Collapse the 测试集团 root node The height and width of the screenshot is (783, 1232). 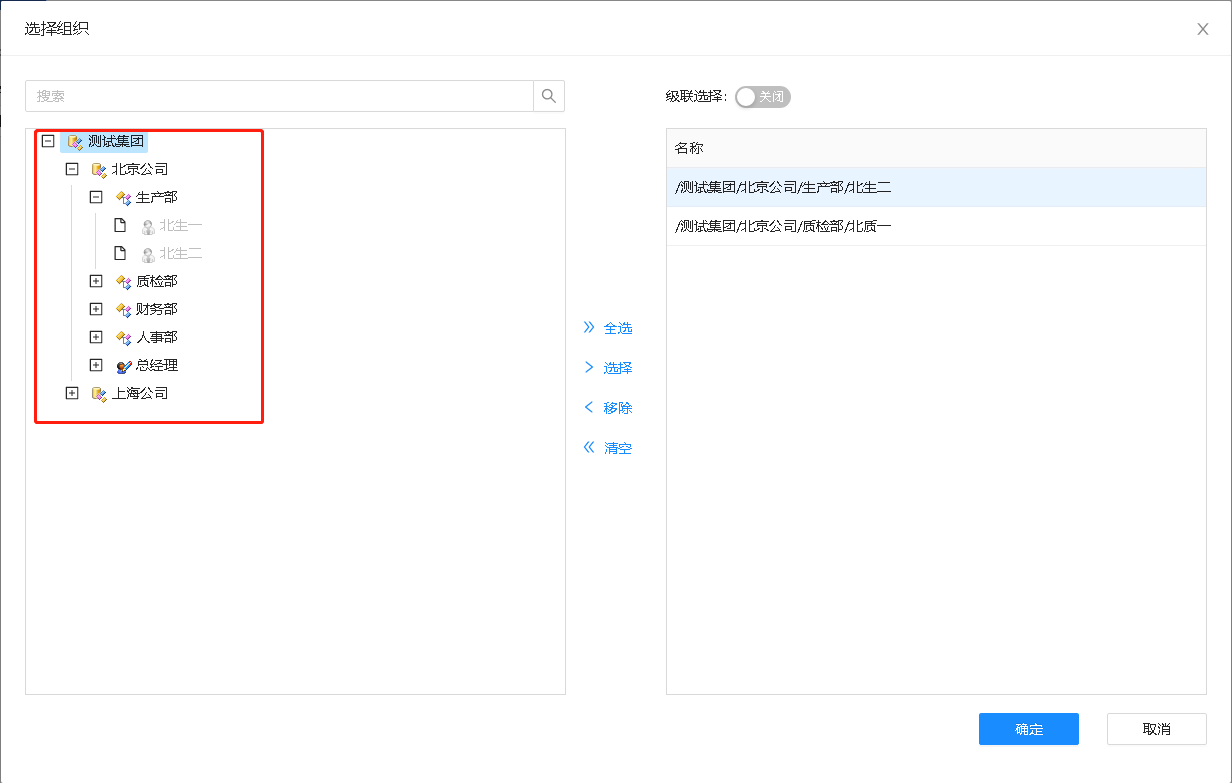click(48, 142)
